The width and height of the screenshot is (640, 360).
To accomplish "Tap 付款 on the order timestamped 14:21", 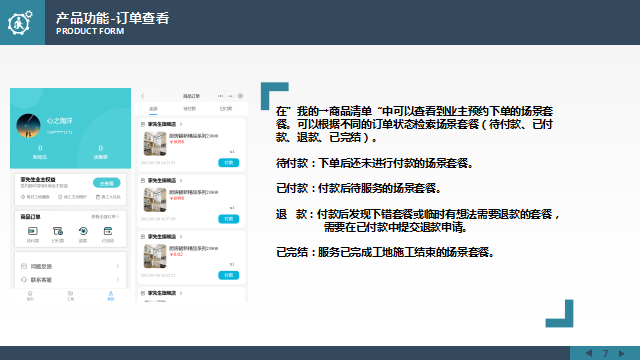I will pyautogui.click(x=229, y=162).
